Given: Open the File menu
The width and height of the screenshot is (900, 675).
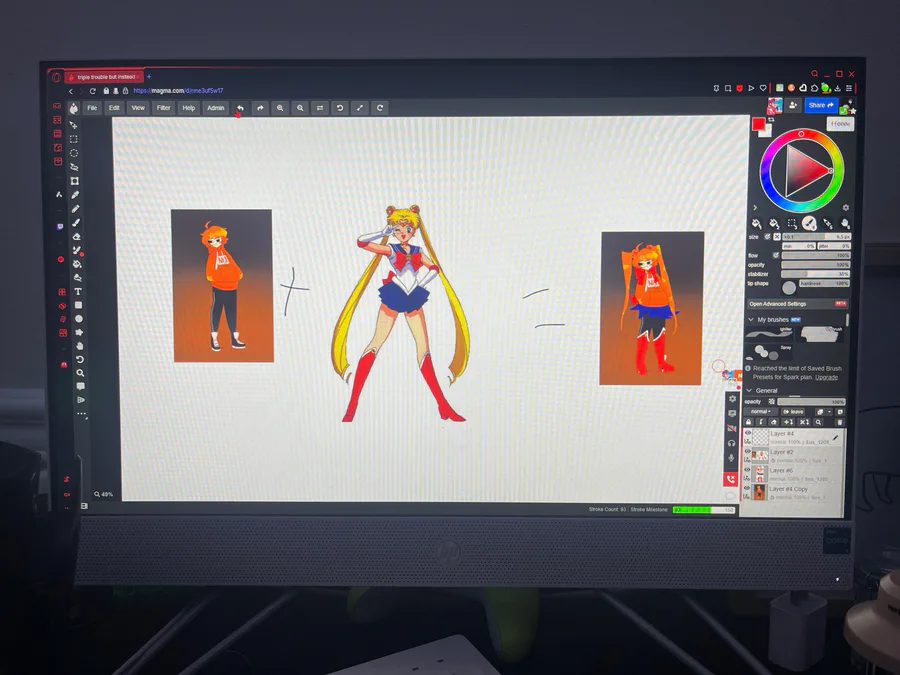Looking at the screenshot, I should (92, 108).
